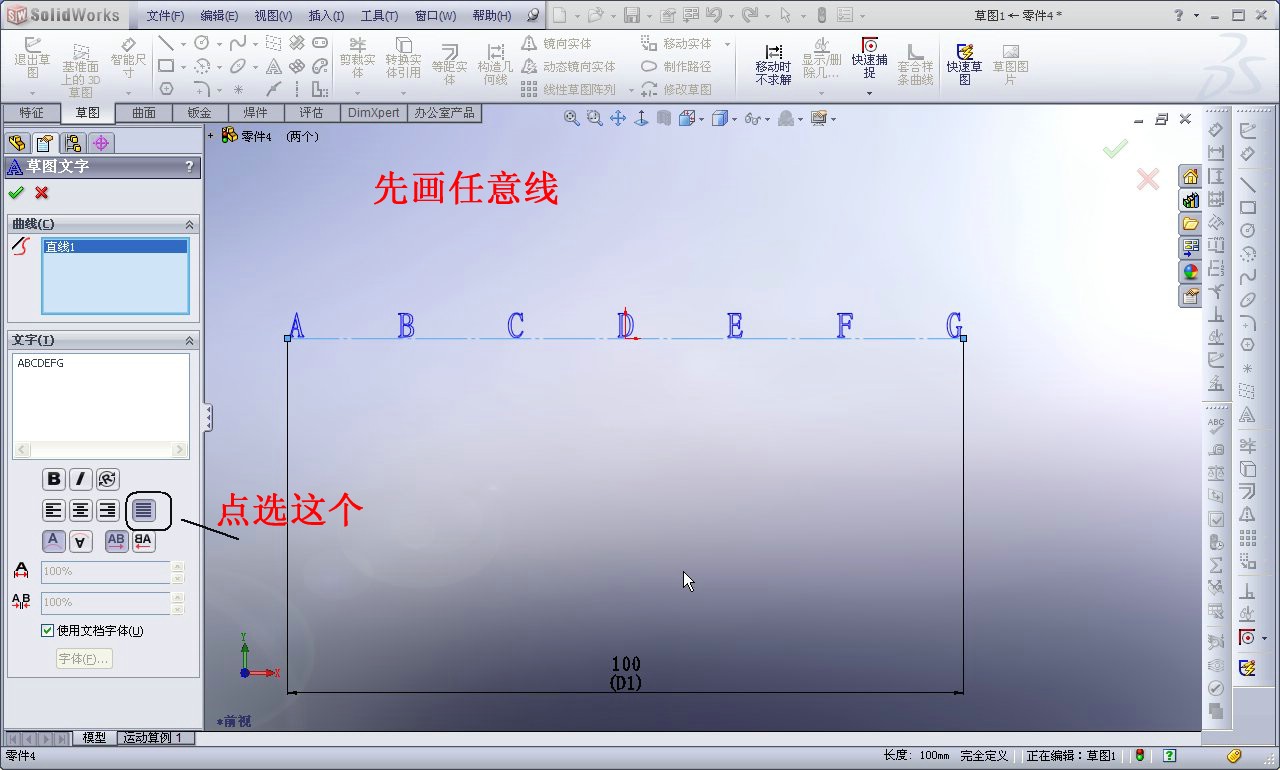Select the Sketch Fillet tool
The height and width of the screenshot is (770, 1280).
202,89
